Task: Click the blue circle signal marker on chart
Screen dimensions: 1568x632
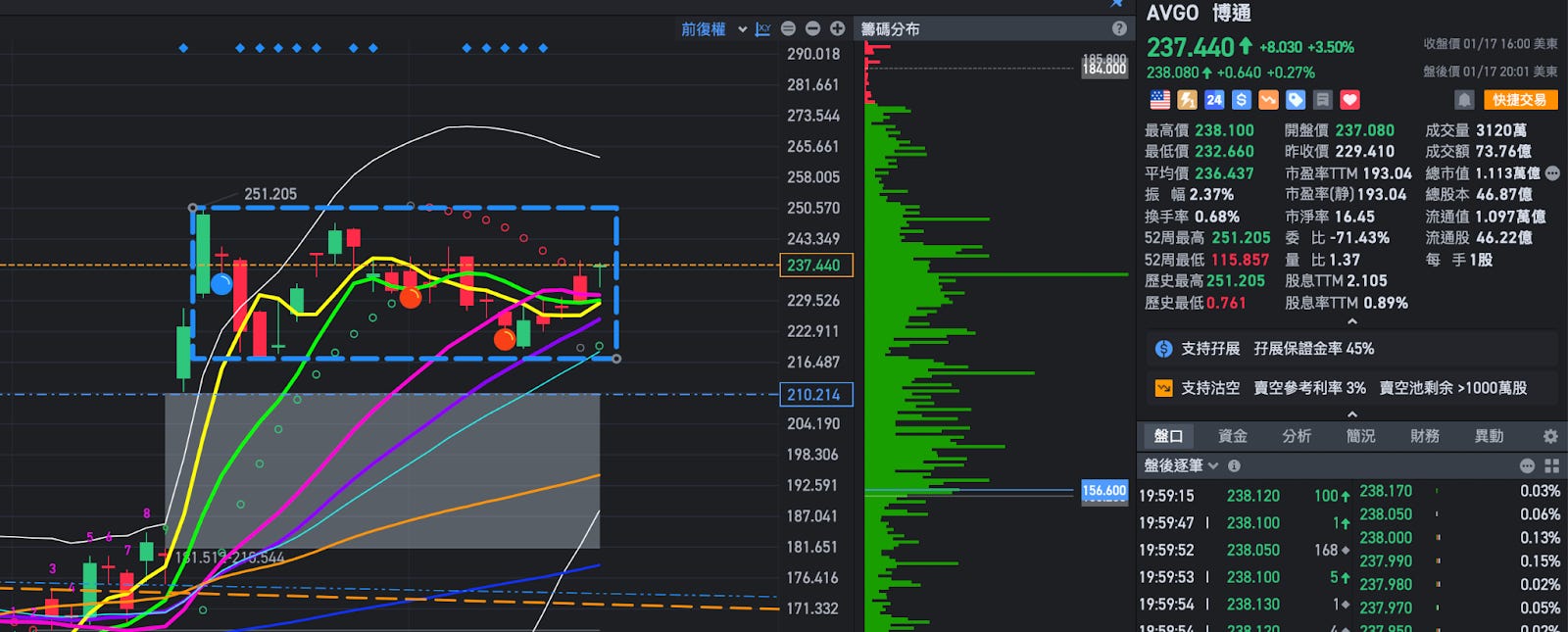Action: point(221,284)
